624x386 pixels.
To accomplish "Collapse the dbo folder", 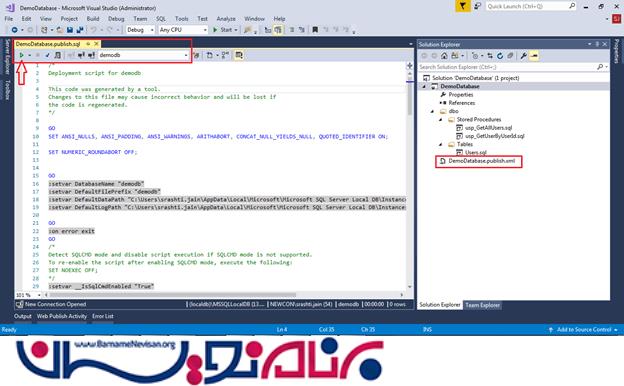I will [433, 111].
